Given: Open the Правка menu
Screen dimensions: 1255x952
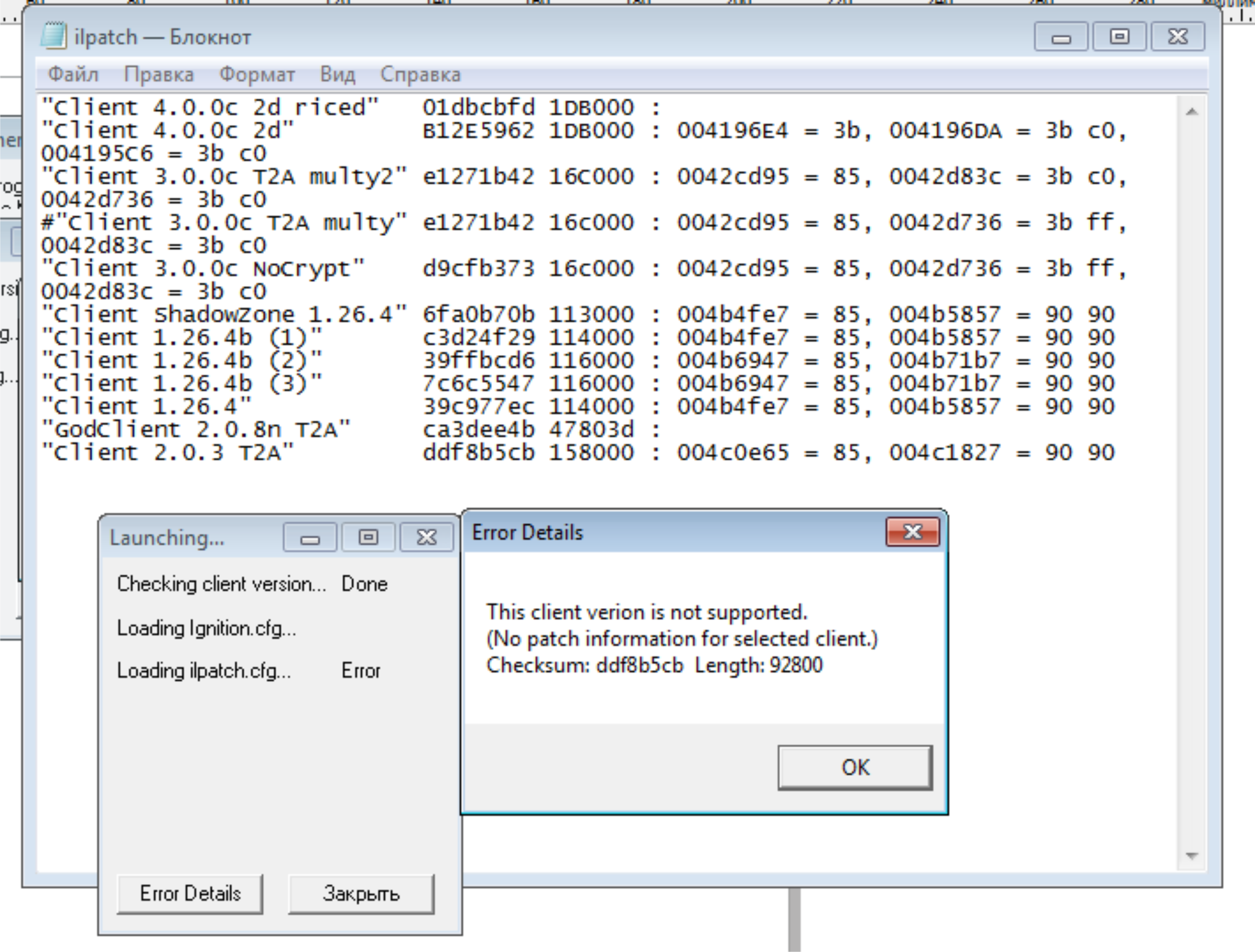Looking at the screenshot, I should [159, 74].
